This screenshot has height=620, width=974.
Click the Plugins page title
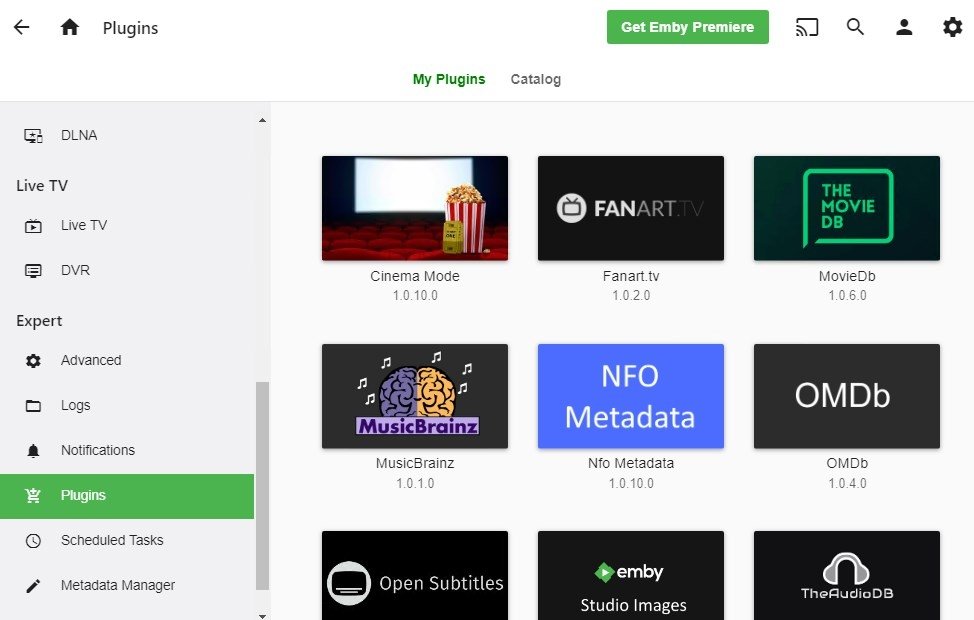tap(130, 28)
